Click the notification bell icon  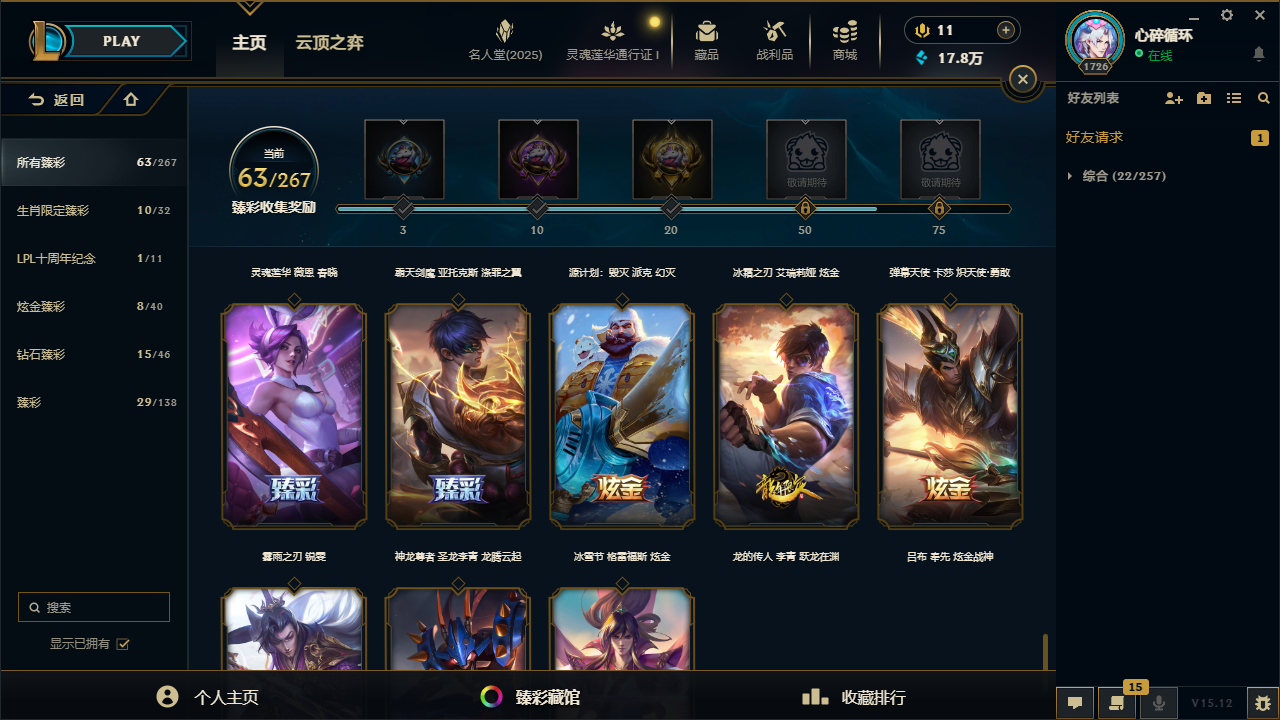coord(1259,54)
